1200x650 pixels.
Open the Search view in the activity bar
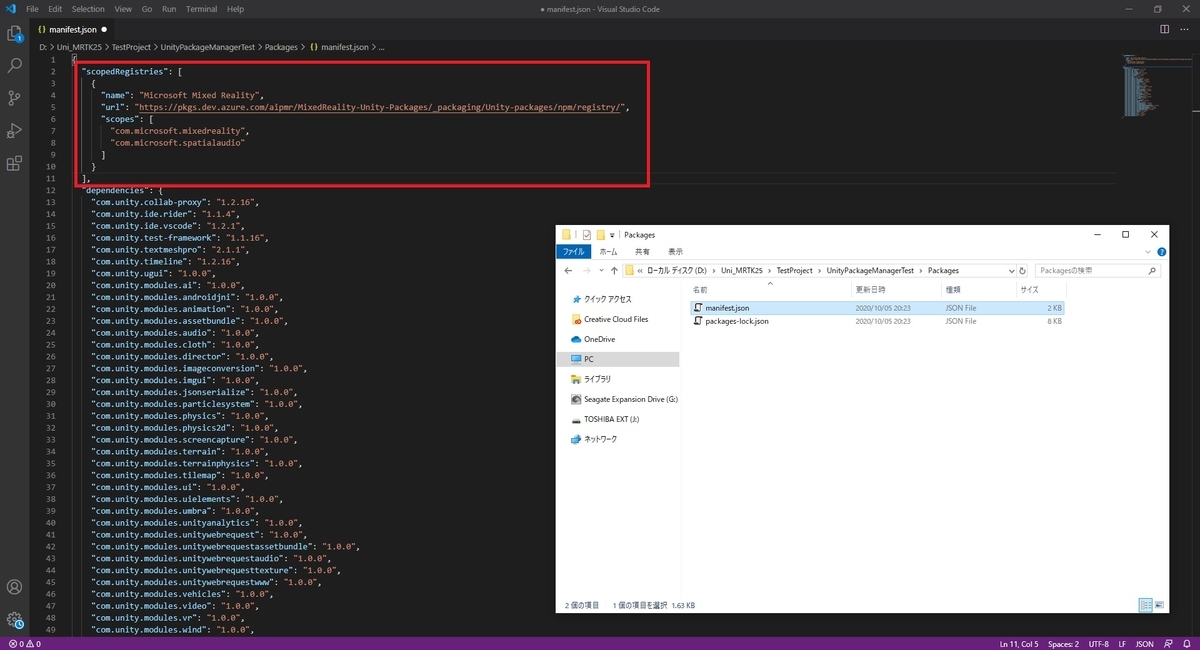point(15,66)
